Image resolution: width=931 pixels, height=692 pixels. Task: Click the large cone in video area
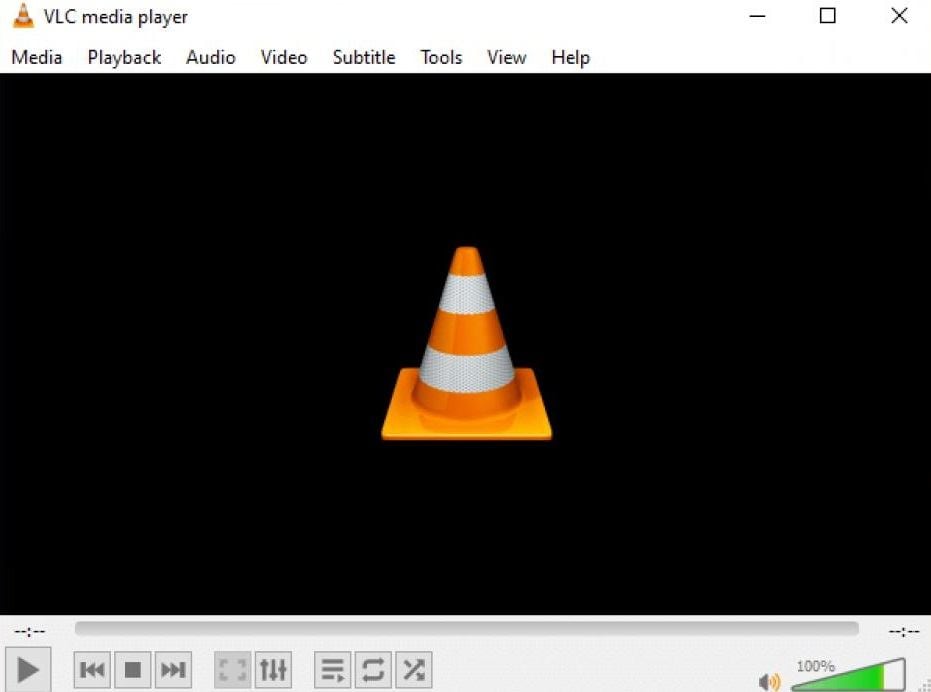[467, 343]
